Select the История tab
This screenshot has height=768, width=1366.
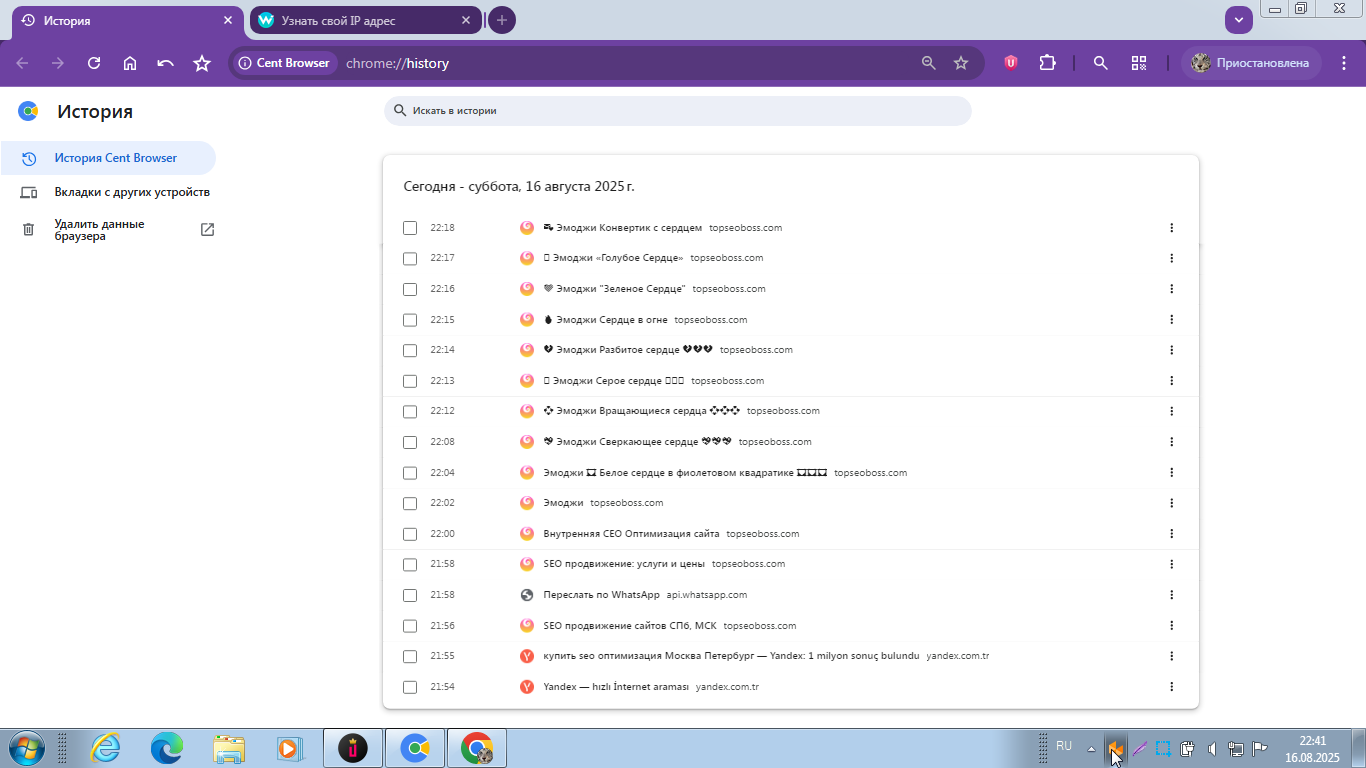[125, 20]
